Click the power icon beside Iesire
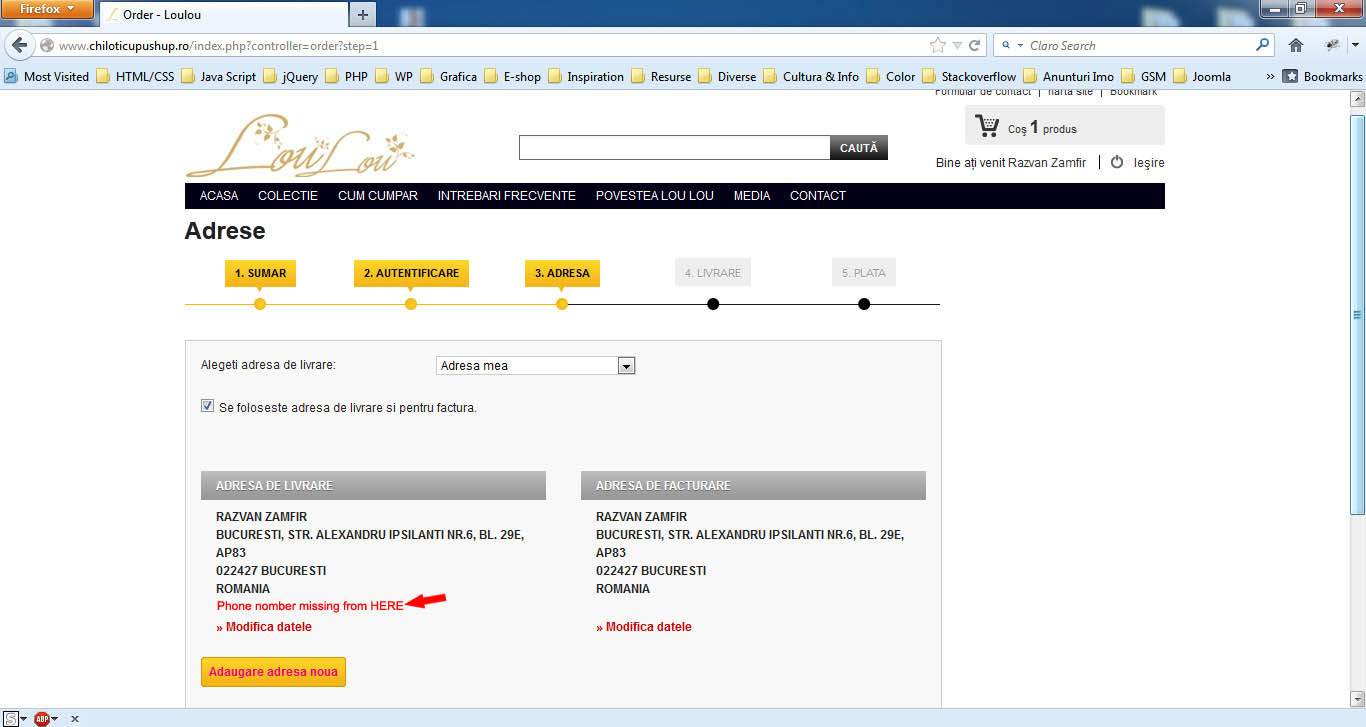The width and height of the screenshot is (1366, 727). tap(1117, 162)
